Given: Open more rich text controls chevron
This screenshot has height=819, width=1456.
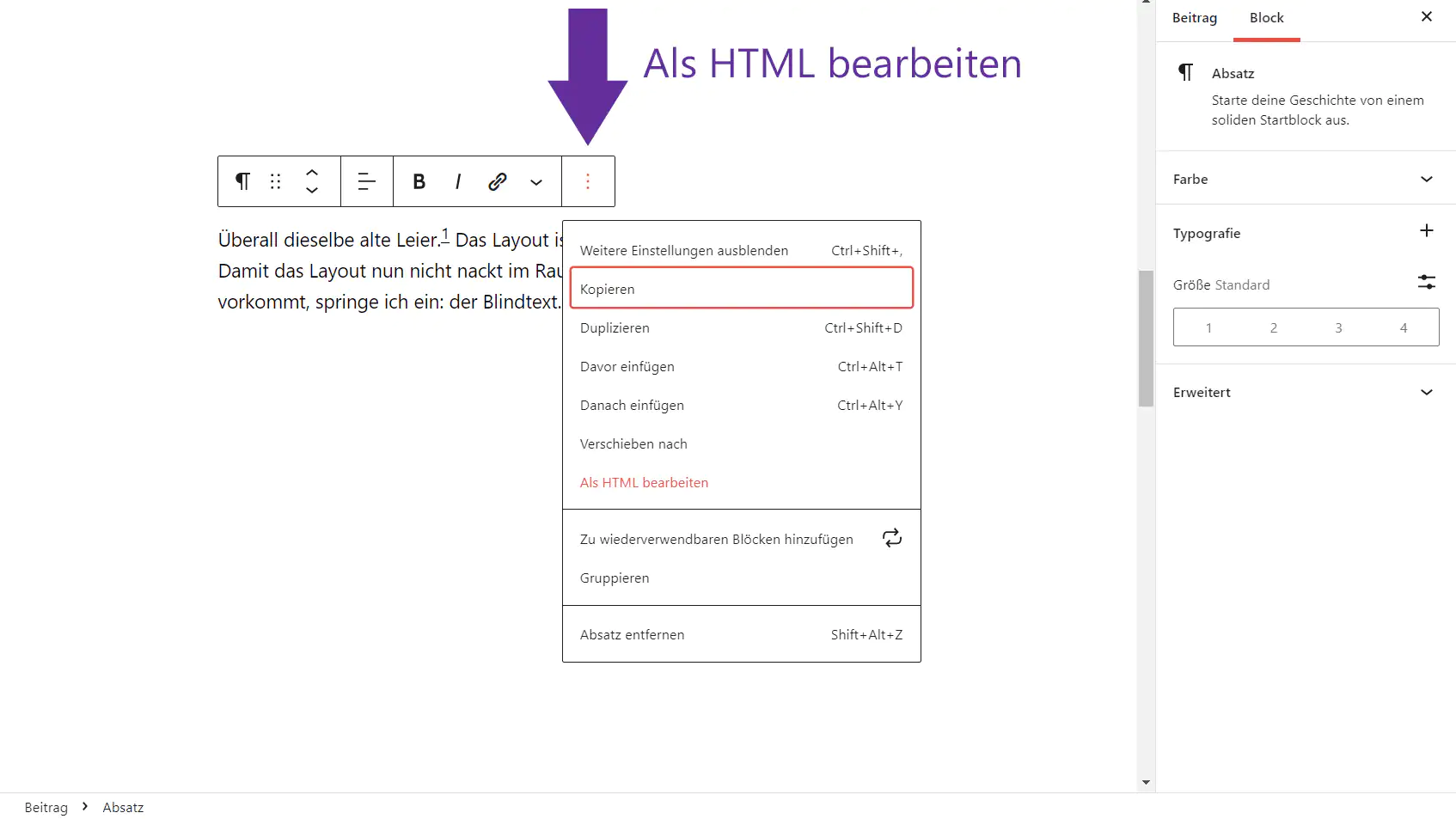Looking at the screenshot, I should coord(536,181).
